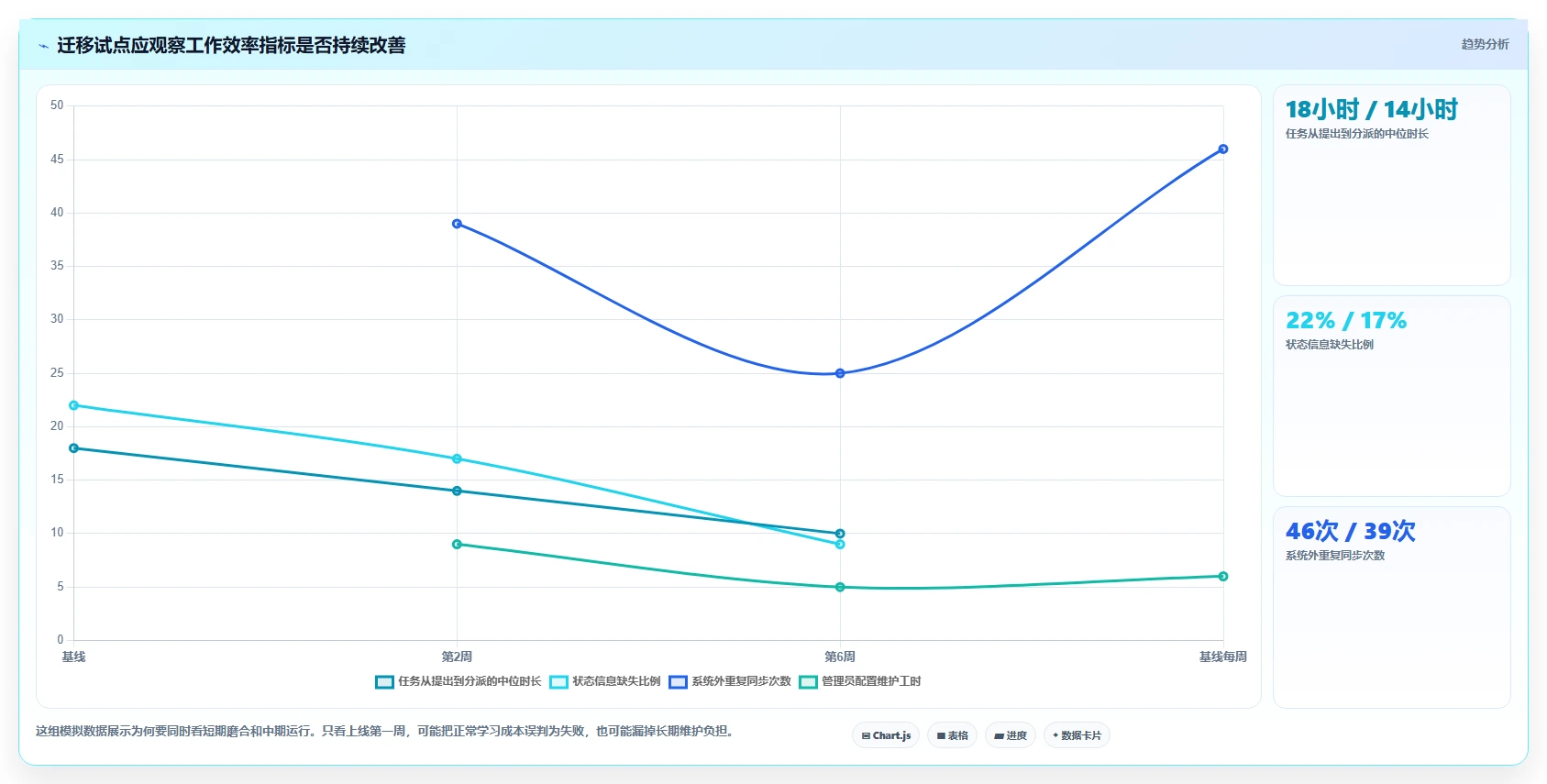Click the teal data point at 10 on 第6周
Viewport: 1547px width, 784px height.
[x=840, y=534]
